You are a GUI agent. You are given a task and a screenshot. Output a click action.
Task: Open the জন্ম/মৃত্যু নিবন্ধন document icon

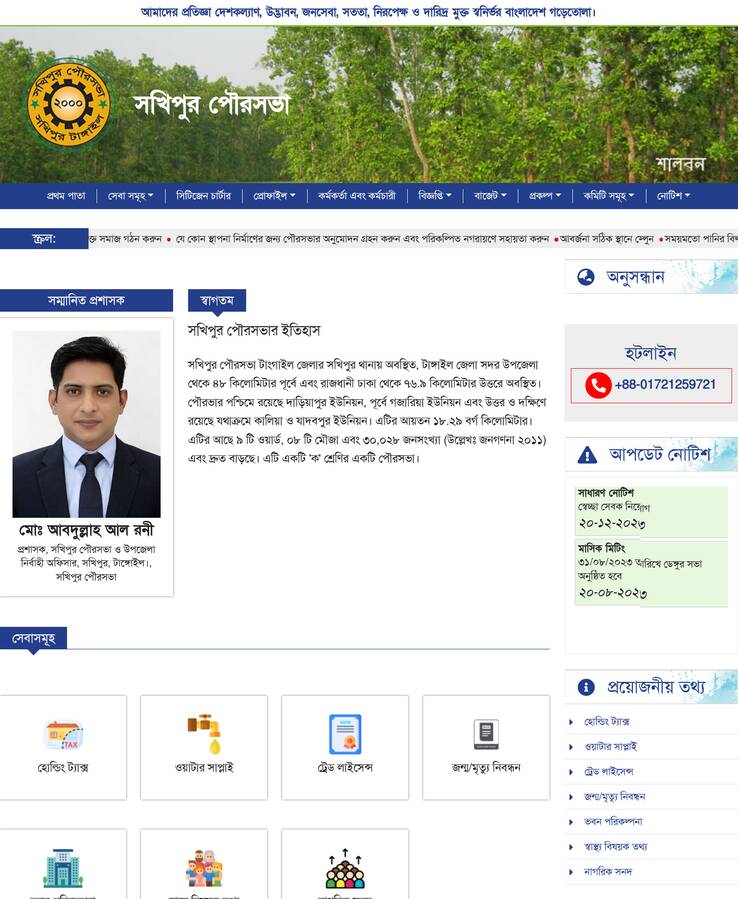coord(486,735)
